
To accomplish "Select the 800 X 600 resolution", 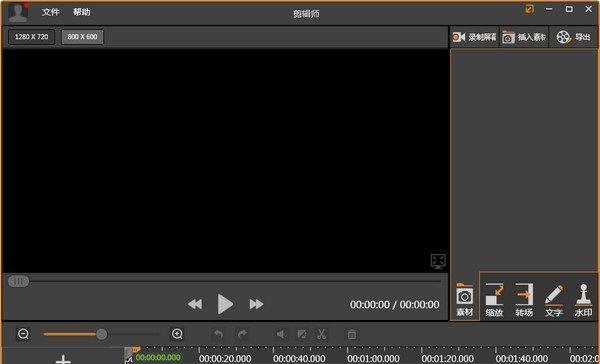I will (82, 37).
